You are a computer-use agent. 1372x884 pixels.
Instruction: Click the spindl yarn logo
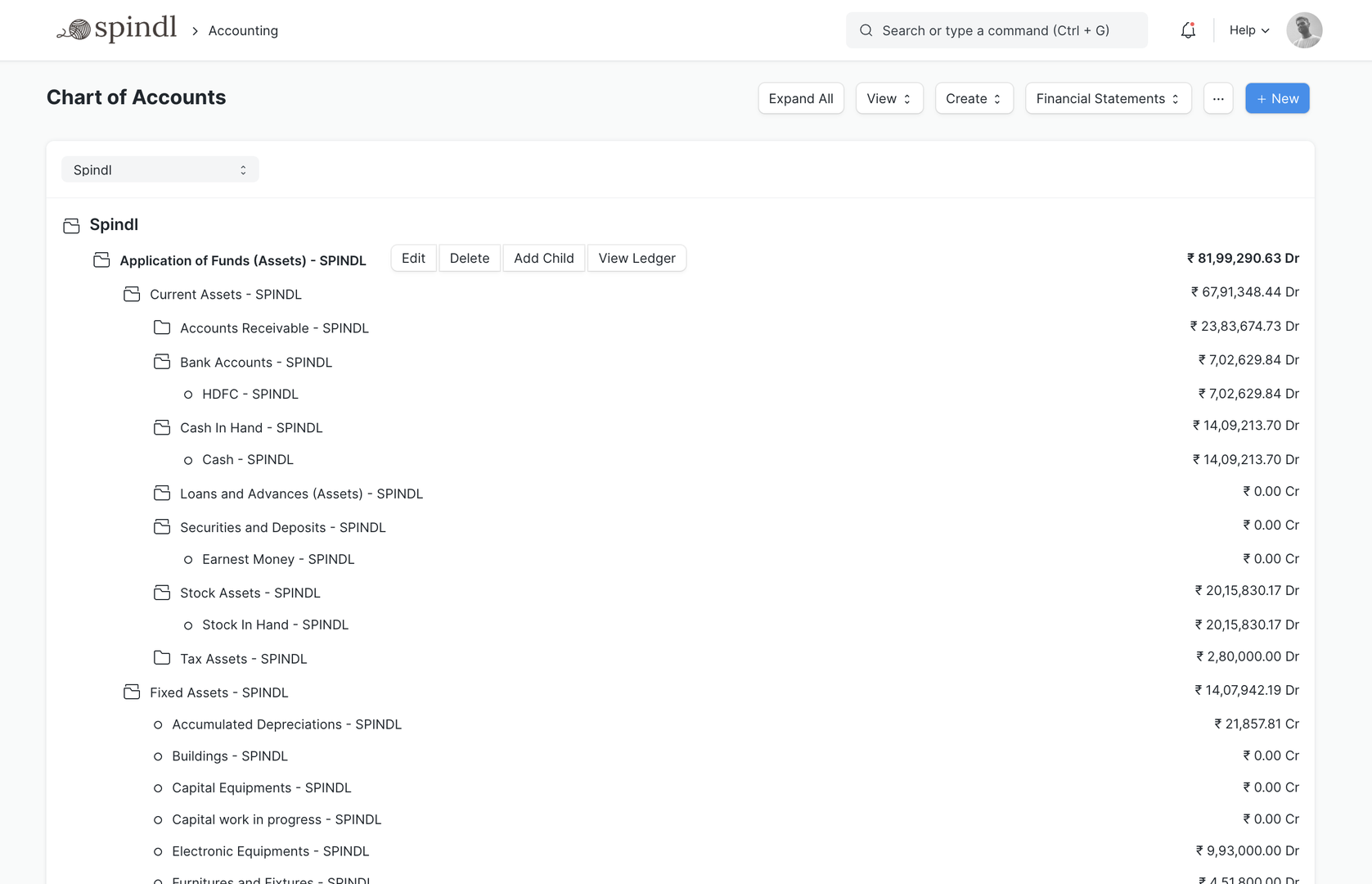(x=116, y=29)
